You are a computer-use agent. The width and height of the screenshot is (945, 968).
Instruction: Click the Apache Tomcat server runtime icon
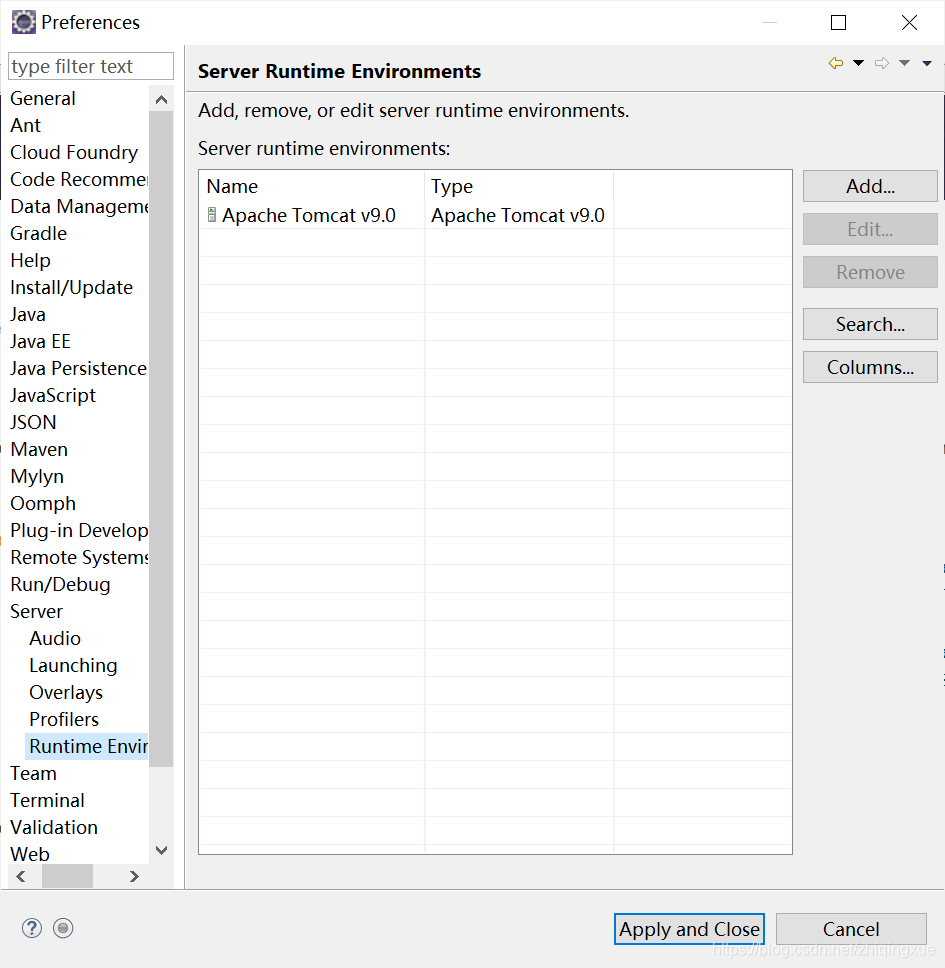tap(212, 215)
